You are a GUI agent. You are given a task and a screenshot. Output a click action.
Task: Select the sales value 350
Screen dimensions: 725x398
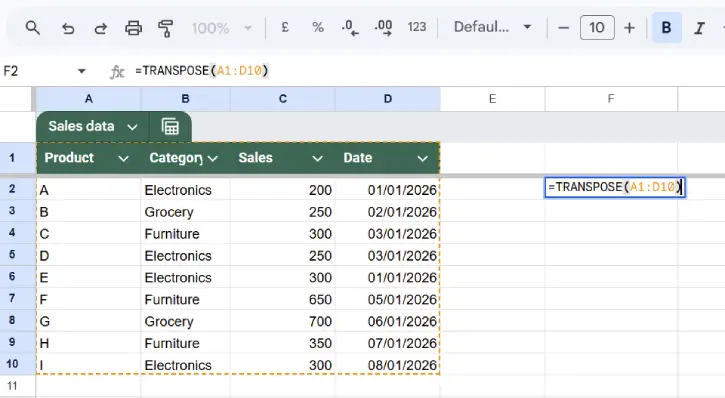point(283,343)
